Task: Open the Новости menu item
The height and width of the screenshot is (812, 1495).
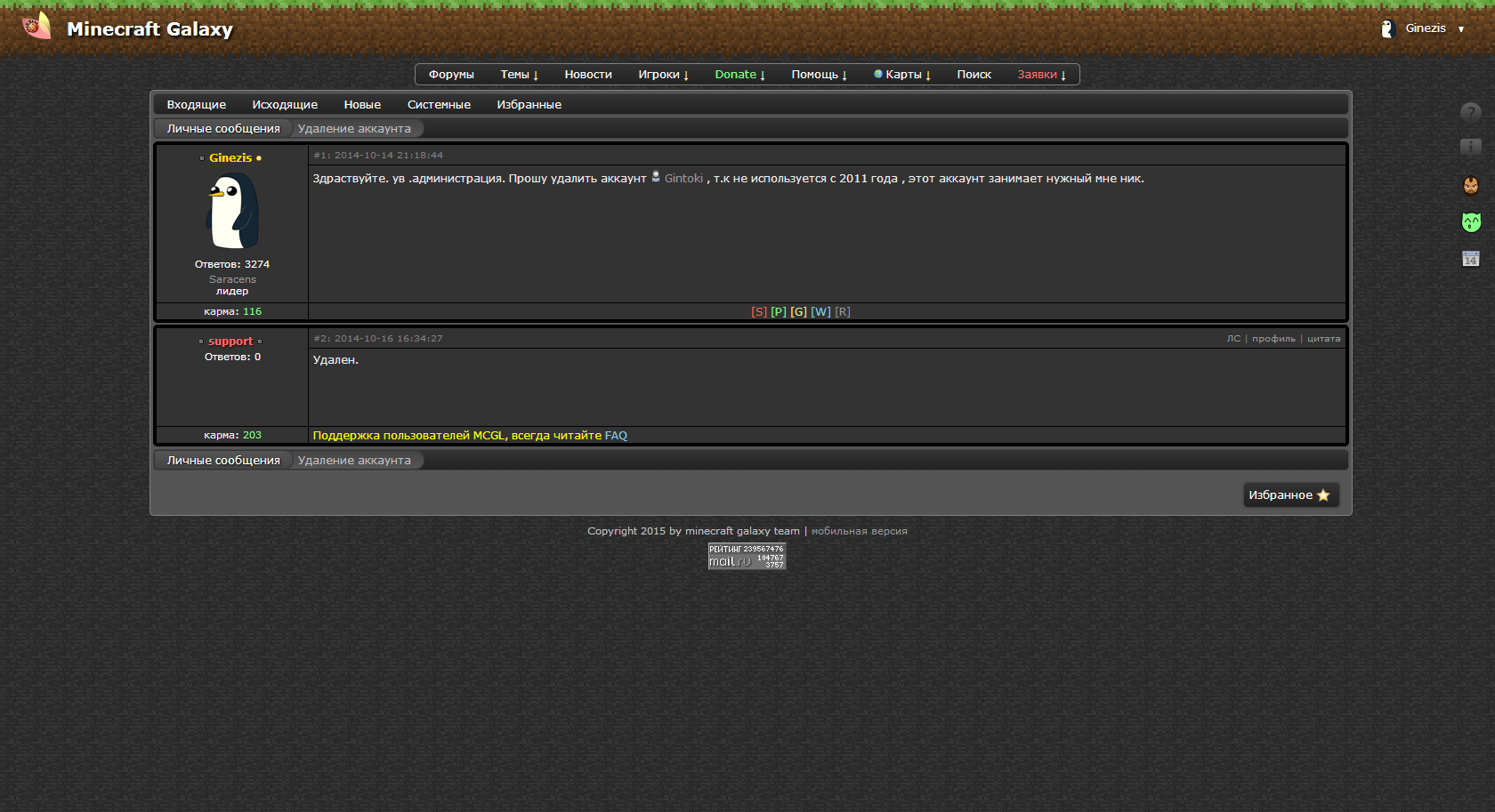Action: 588,75
